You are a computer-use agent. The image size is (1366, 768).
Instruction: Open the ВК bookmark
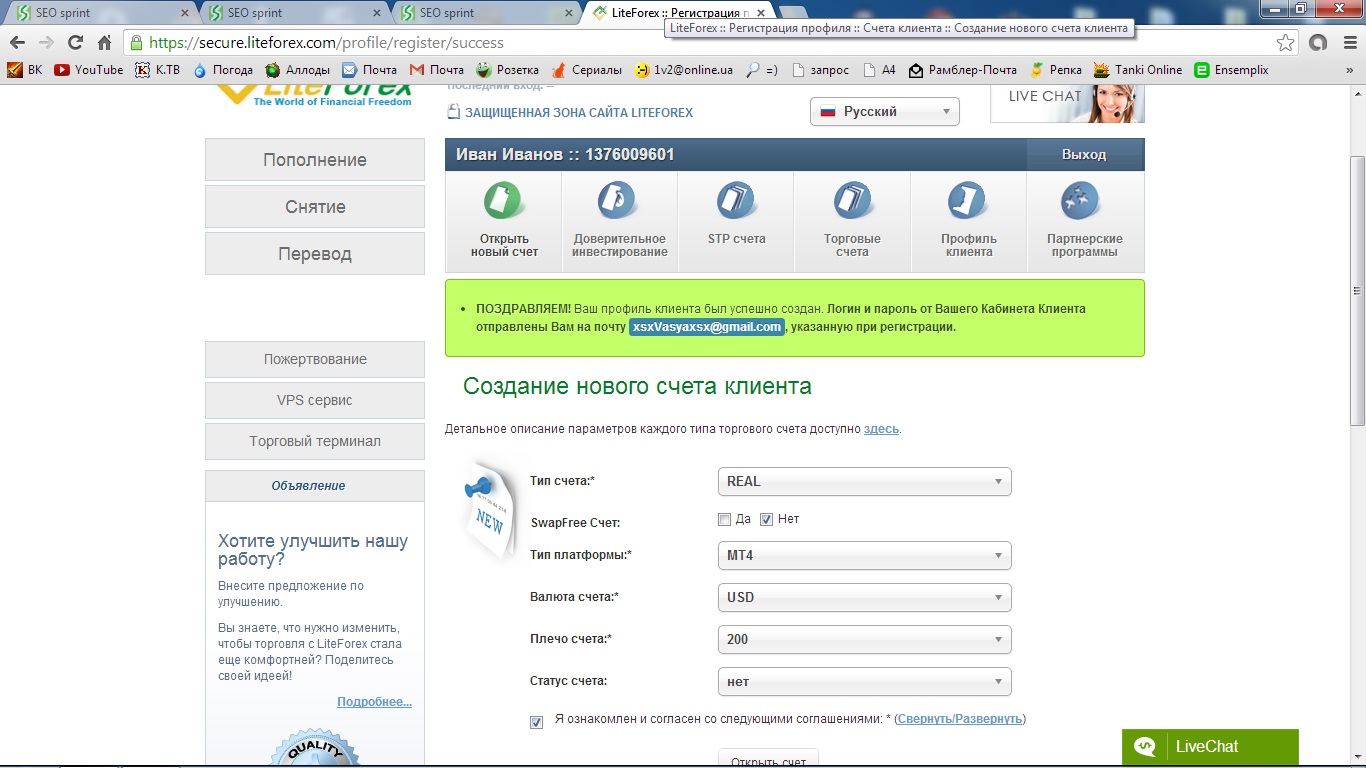25,70
